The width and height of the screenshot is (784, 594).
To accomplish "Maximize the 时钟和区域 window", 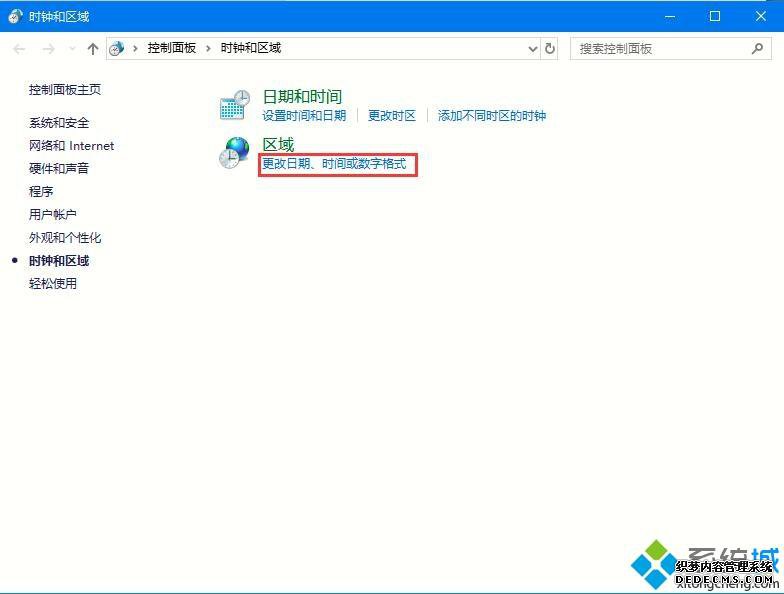I will point(715,16).
